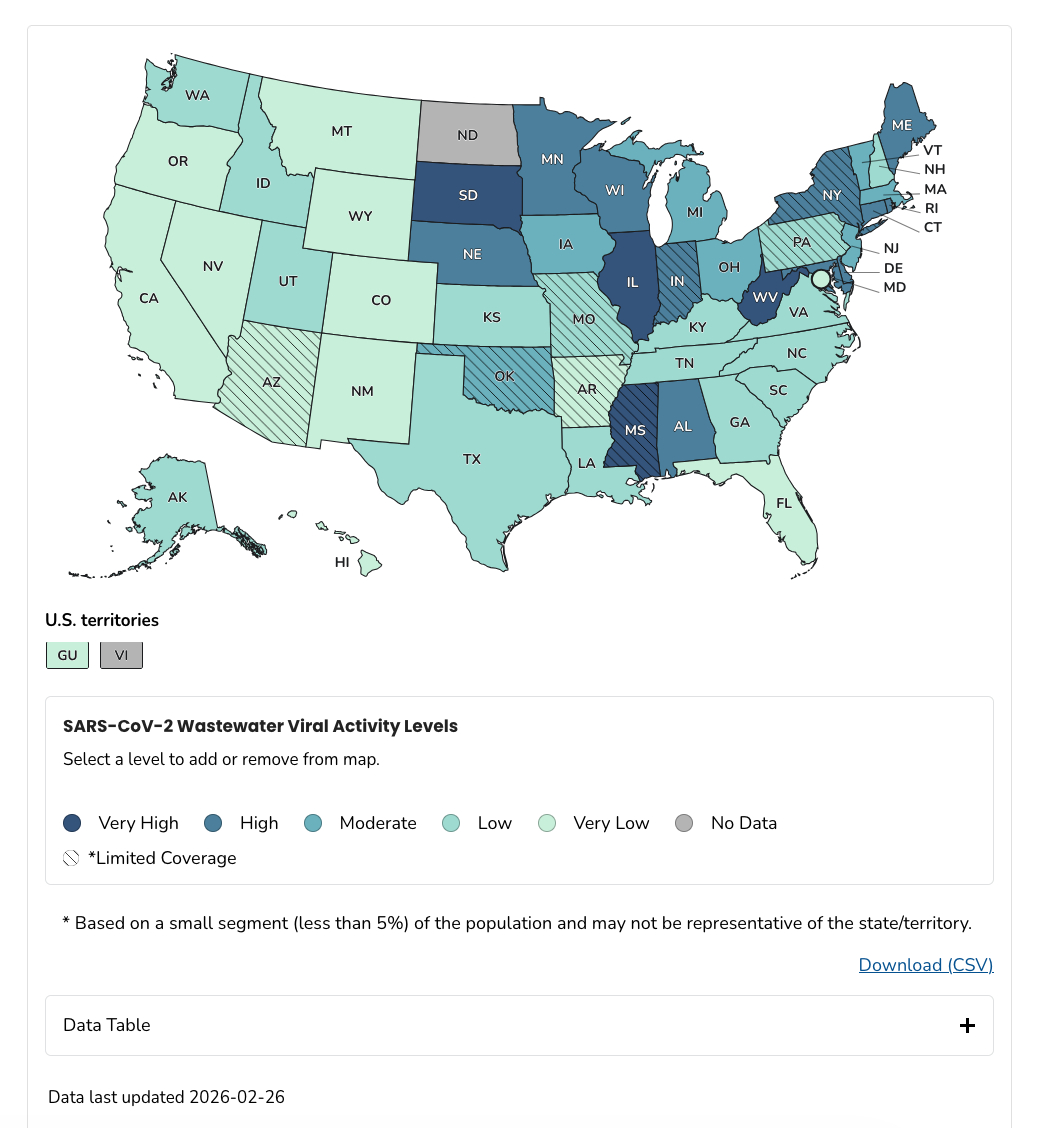
Task: Toggle the Very Low level filter
Action: (595, 823)
